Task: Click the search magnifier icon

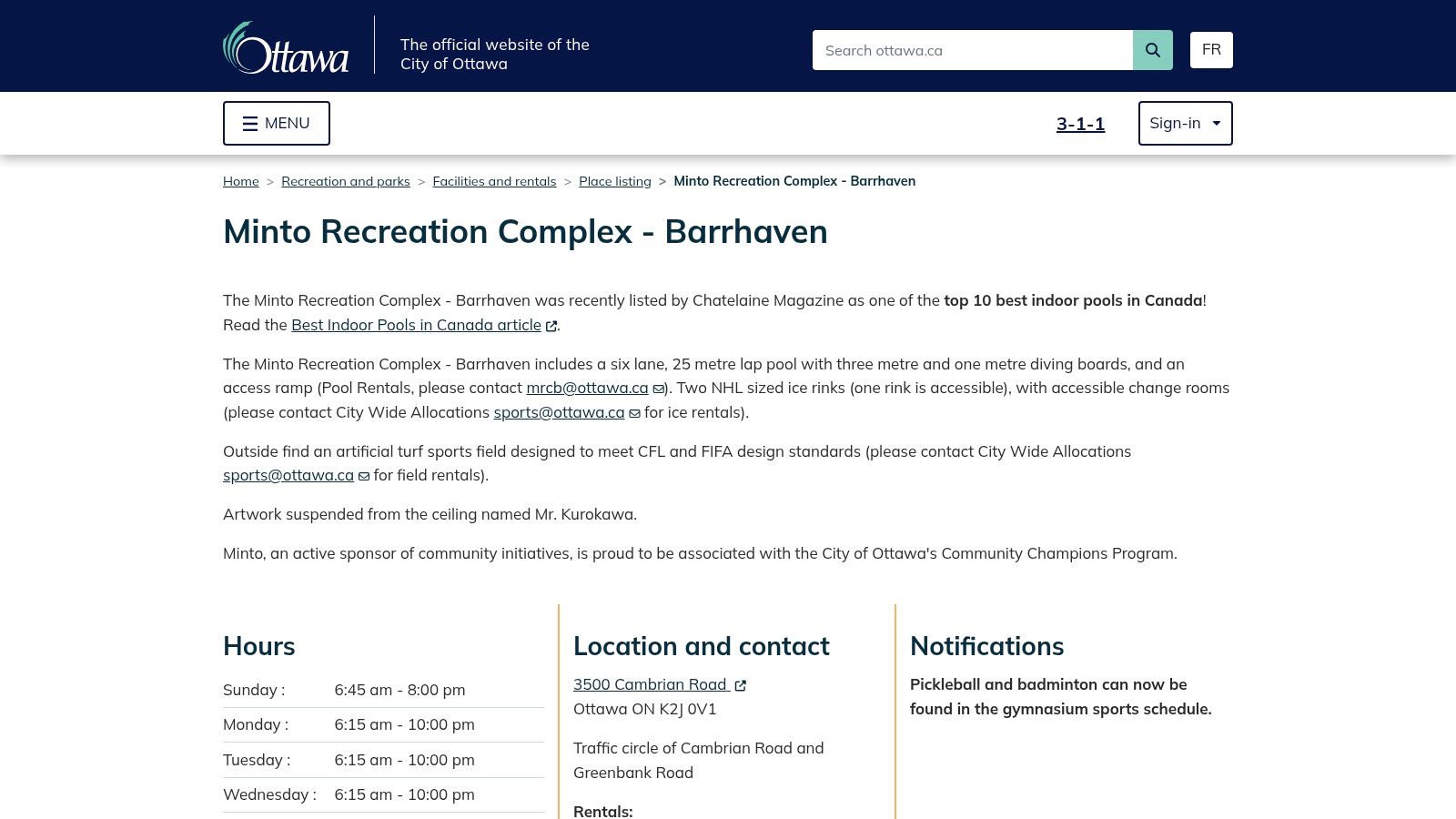Action: point(1152,50)
